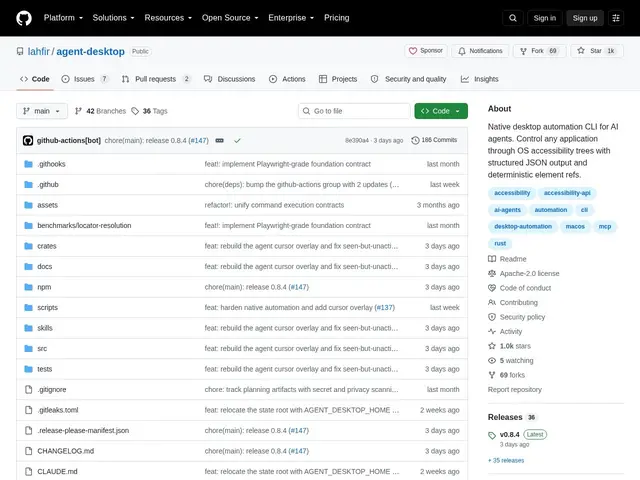This screenshot has height=480, width=640.
Task: Click the Sign up button
Action: tap(585, 18)
